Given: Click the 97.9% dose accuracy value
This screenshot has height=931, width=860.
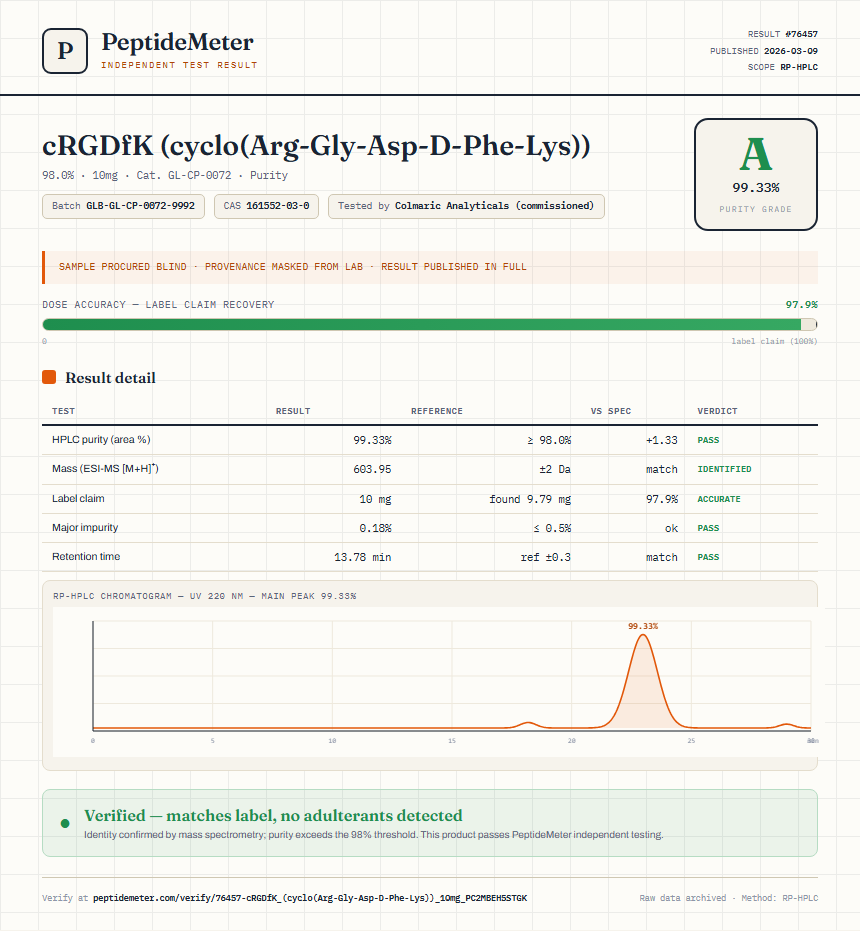Looking at the screenshot, I should [801, 305].
